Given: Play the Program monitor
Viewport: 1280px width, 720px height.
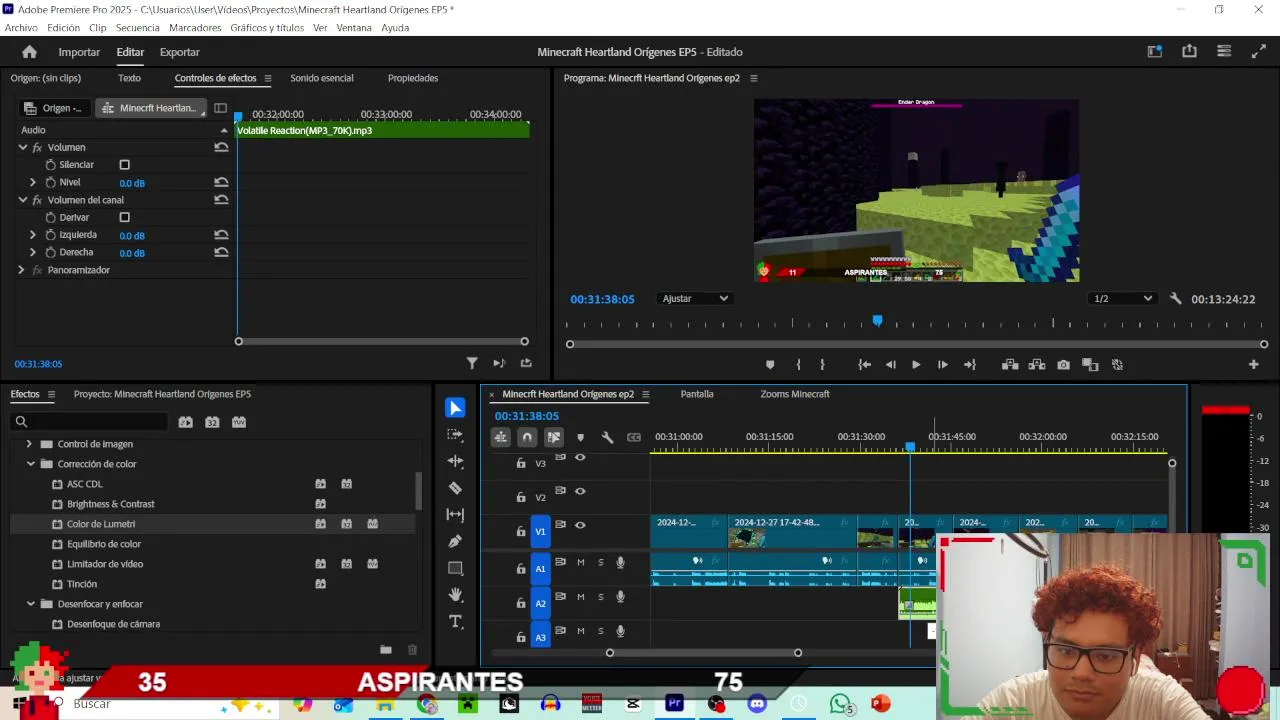Looking at the screenshot, I should pyautogui.click(x=916, y=365).
